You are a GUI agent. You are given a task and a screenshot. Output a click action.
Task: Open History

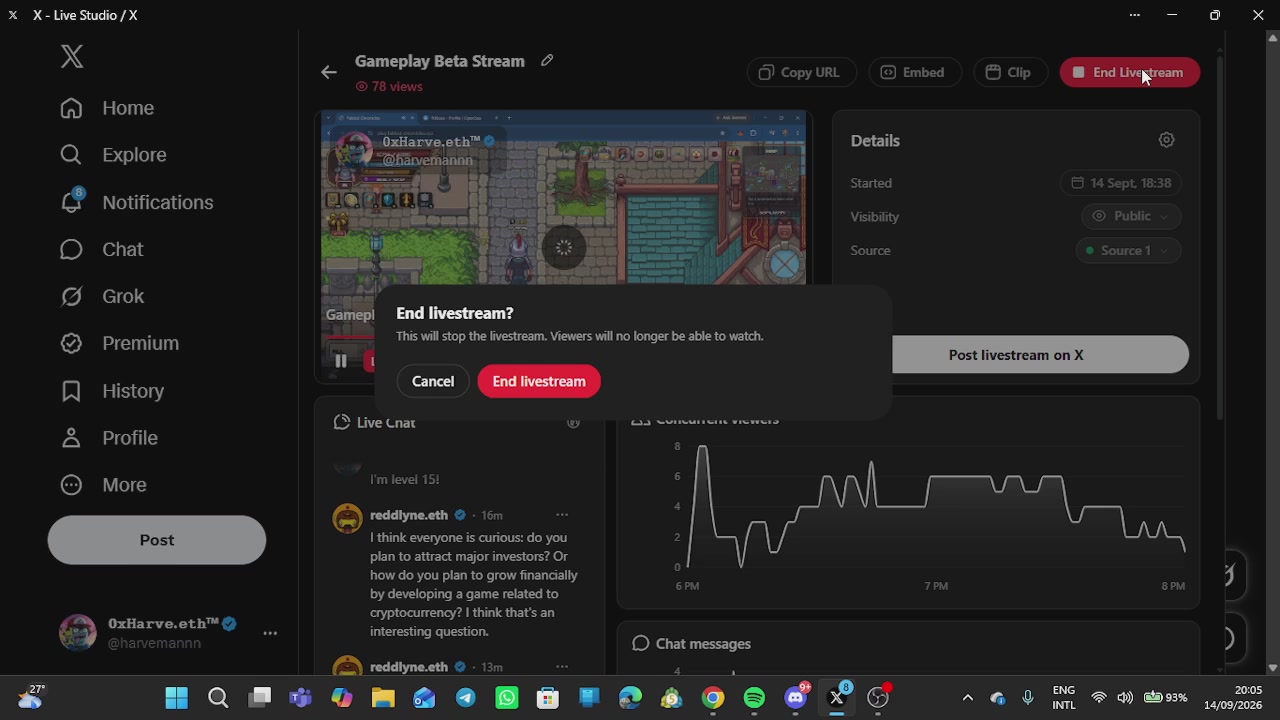(111, 391)
